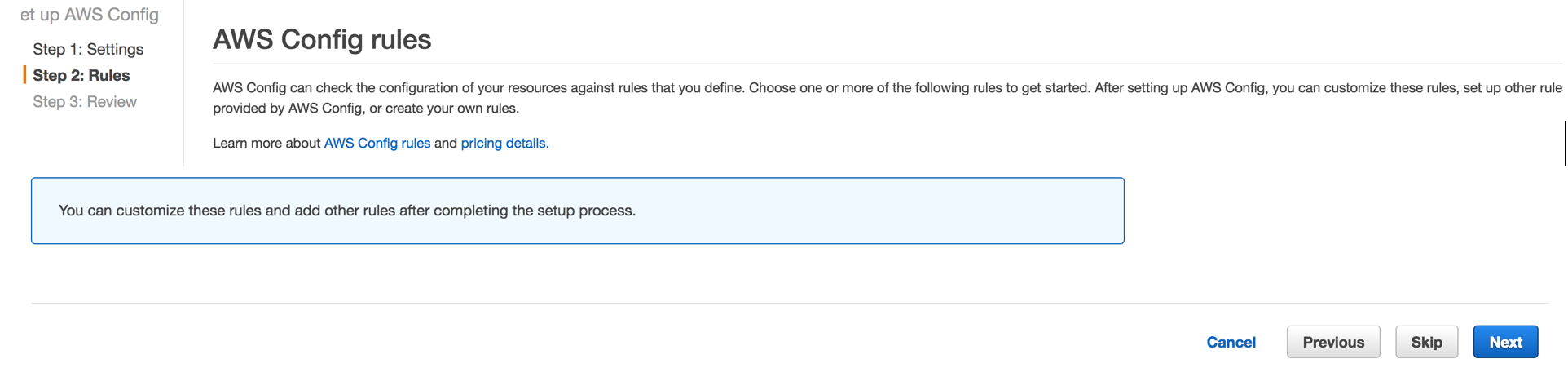1568x390 pixels.
Task: Select Step 2: Rules in sidebar
Action: [81, 75]
